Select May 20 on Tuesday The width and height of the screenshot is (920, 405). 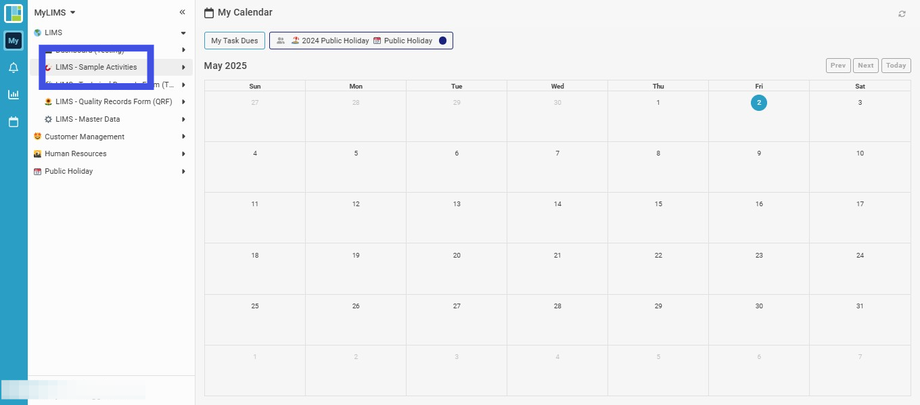(x=456, y=255)
